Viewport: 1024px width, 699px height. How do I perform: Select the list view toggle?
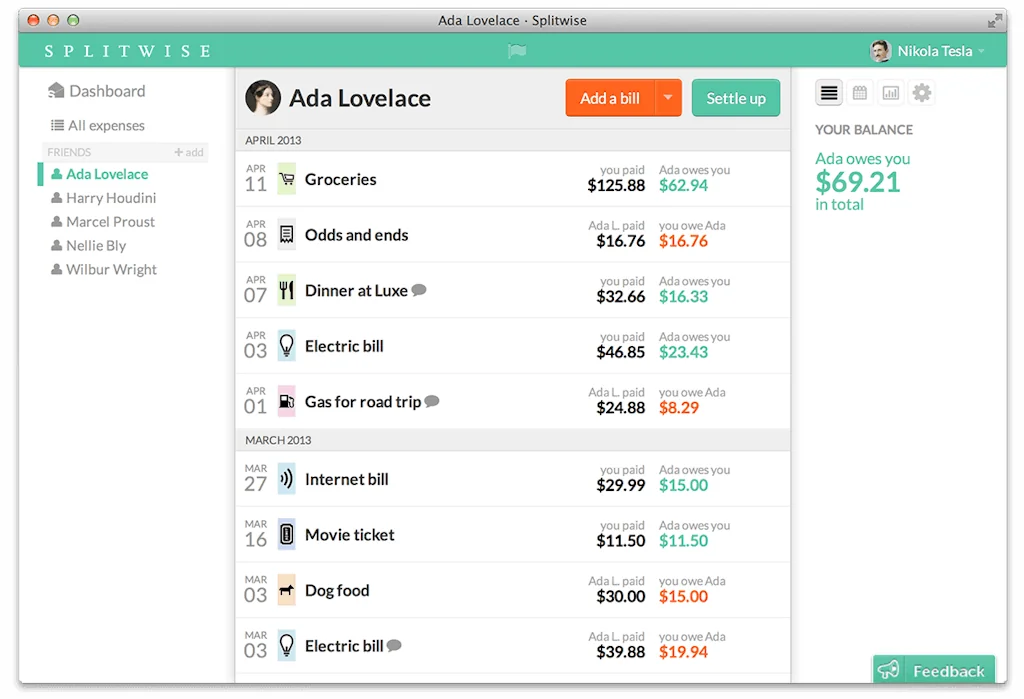pos(829,93)
